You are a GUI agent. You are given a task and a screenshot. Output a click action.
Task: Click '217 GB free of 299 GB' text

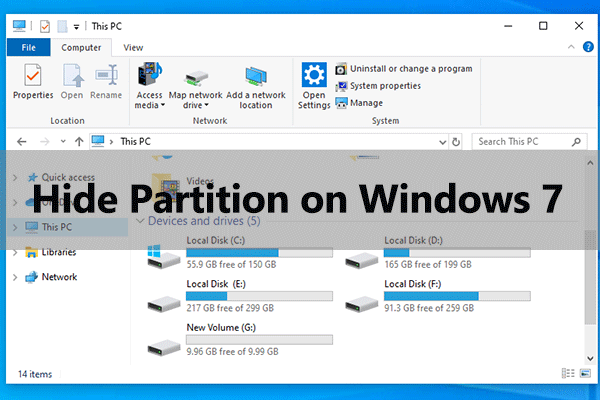pyautogui.click(x=230, y=308)
